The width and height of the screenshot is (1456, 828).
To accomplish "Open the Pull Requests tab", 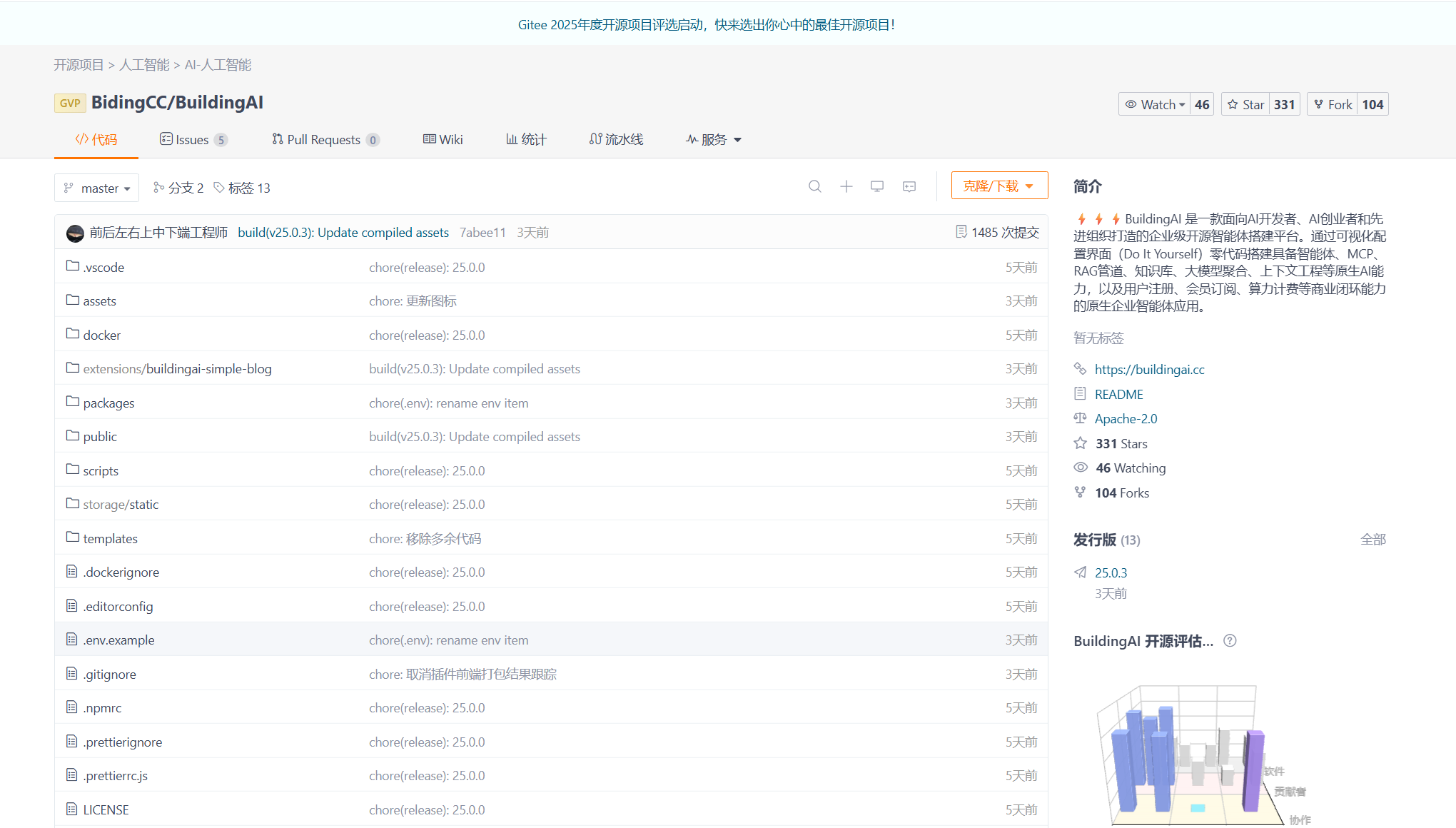I will coord(324,140).
